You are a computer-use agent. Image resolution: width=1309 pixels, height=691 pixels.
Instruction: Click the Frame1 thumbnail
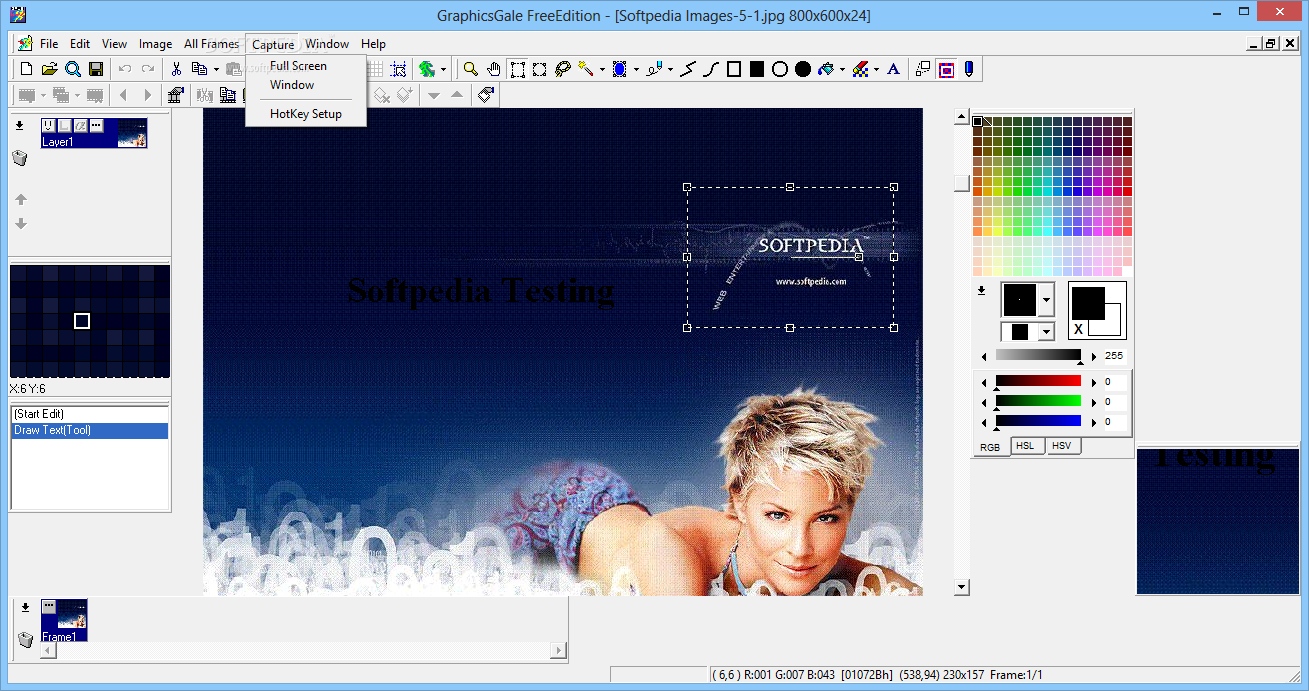point(64,620)
